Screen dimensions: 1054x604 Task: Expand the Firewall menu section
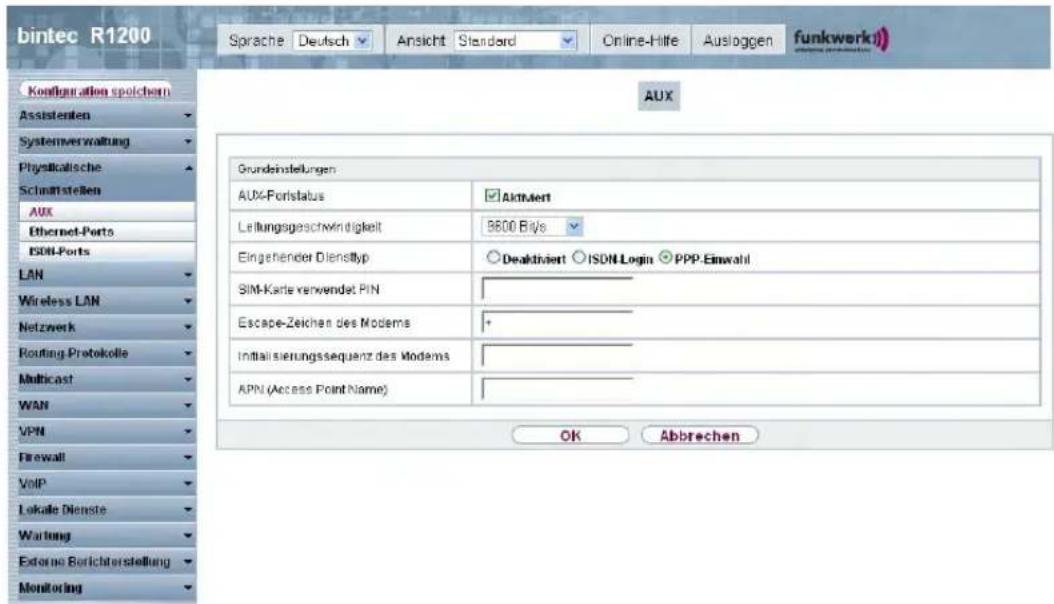pos(106,458)
